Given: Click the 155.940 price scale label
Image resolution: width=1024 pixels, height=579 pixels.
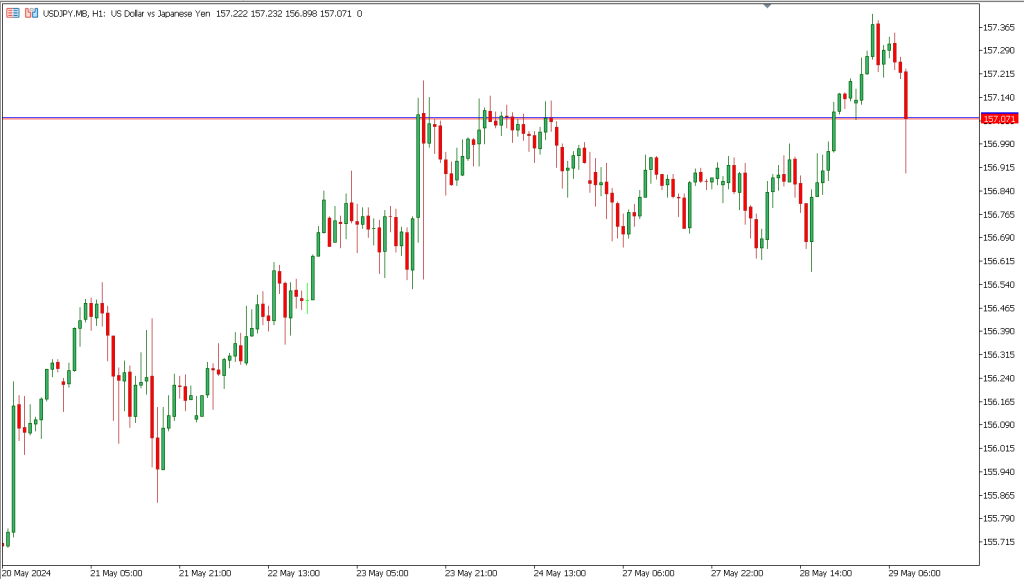Looking at the screenshot, I should (999, 471).
